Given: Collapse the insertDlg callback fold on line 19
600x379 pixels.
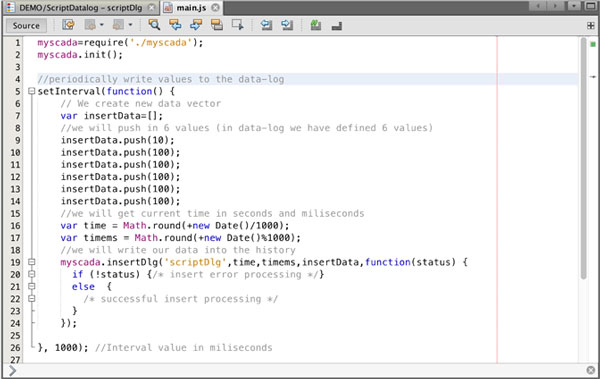Looking at the screenshot, I should point(31,262).
